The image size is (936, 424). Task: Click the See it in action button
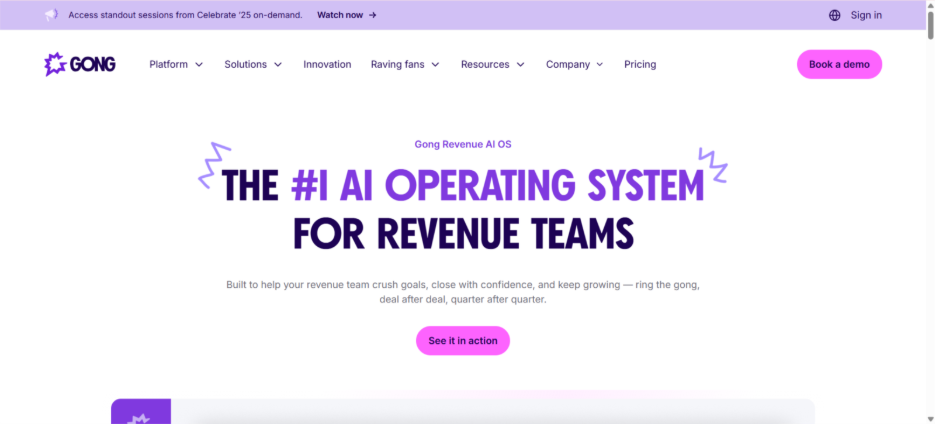(x=463, y=341)
